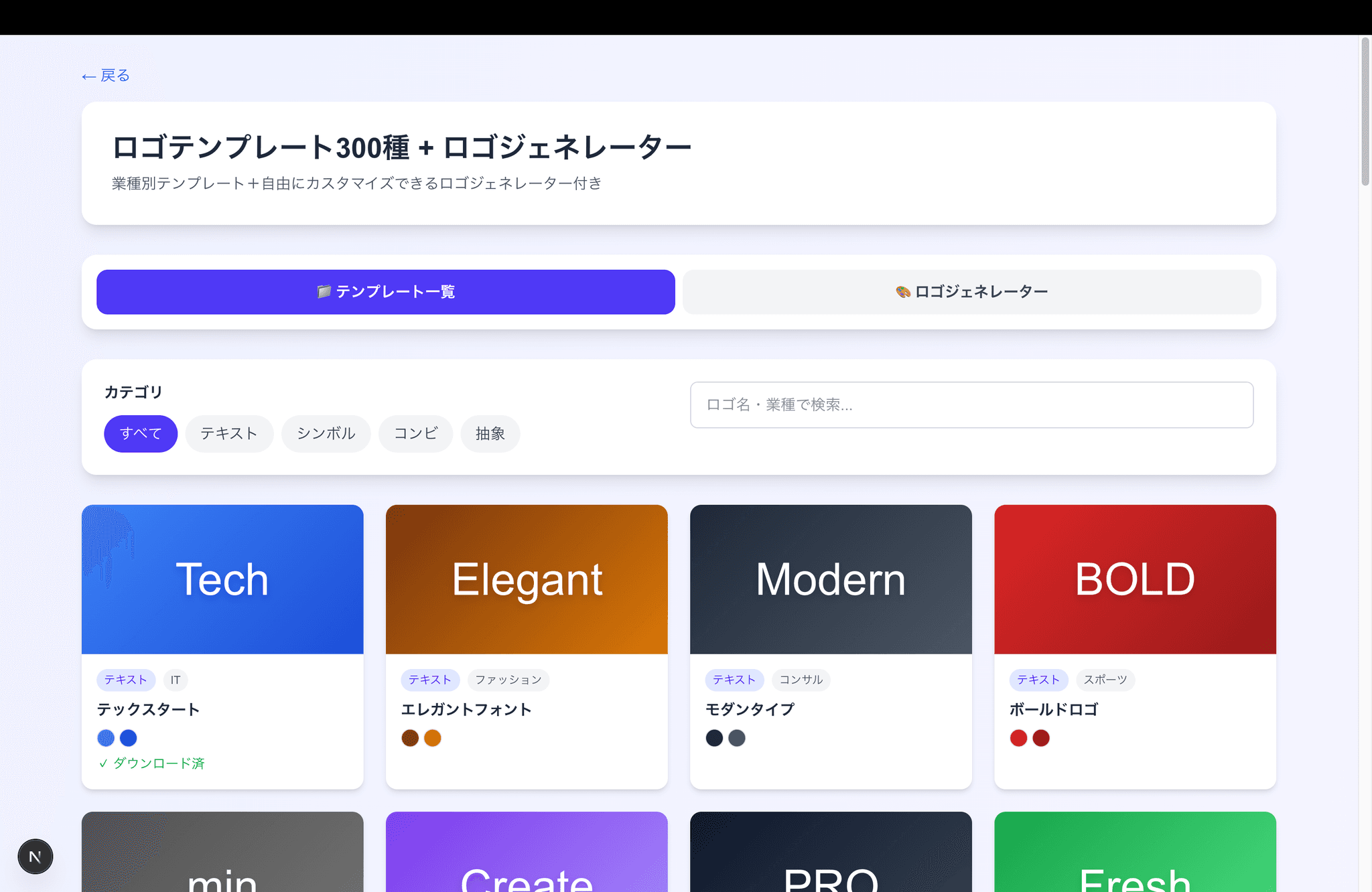
Task: Click the スポーツ tag on BOLD card
Action: click(x=1105, y=680)
